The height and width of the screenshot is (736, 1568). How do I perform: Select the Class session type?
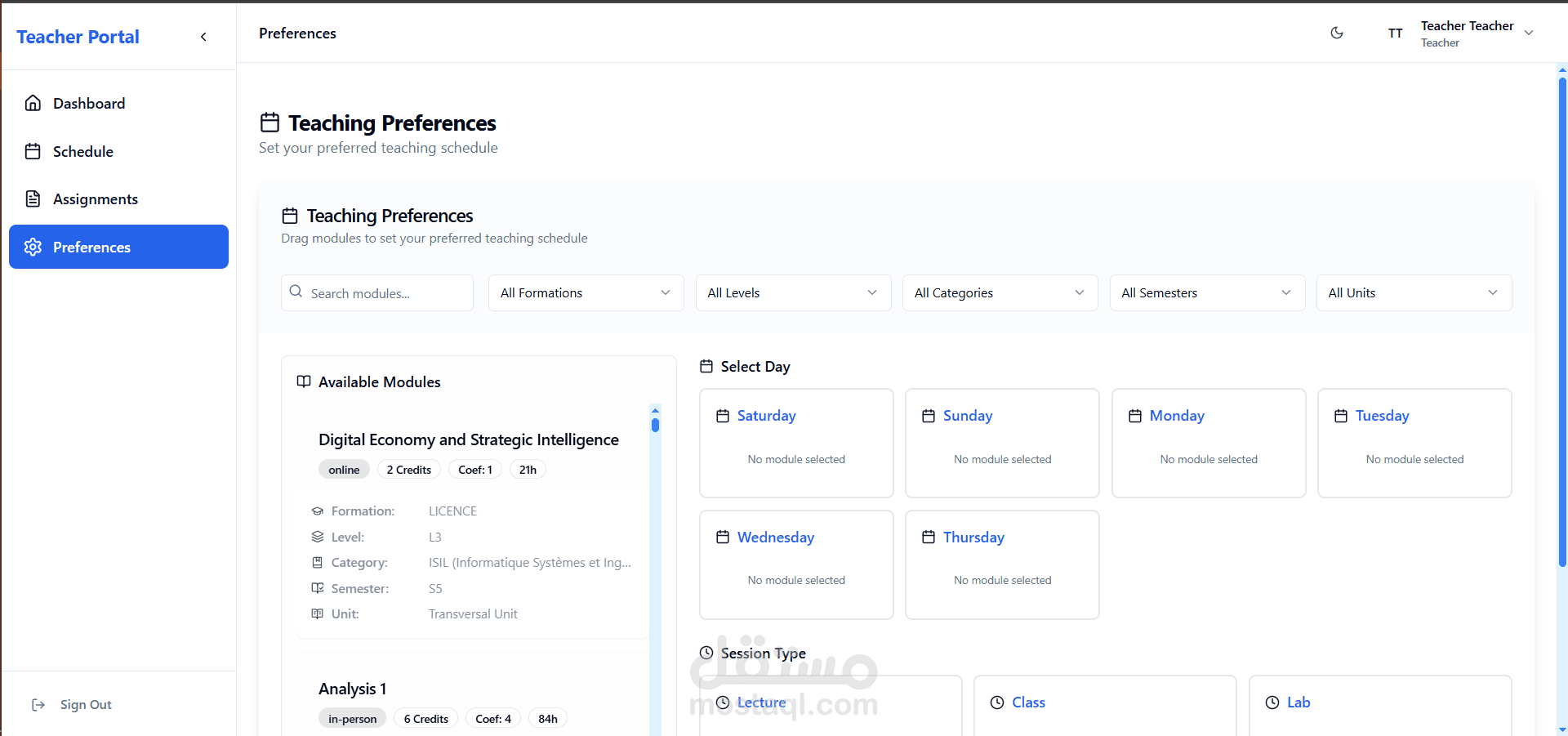1104,704
